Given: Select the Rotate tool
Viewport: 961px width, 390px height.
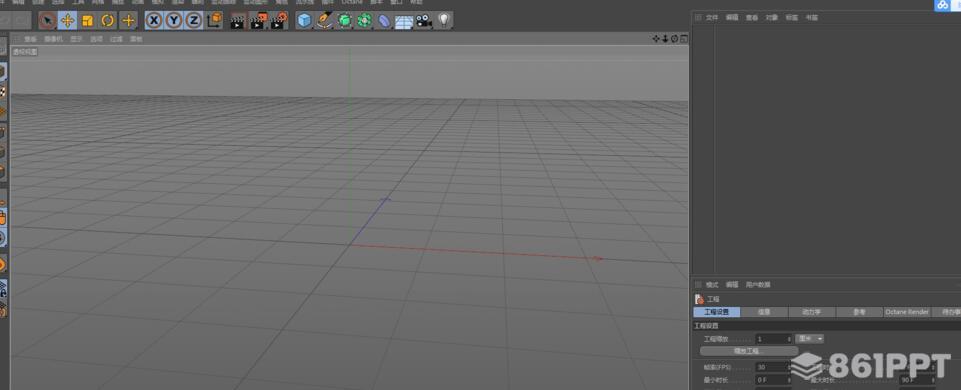Looking at the screenshot, I should click(x=108, y=21).
